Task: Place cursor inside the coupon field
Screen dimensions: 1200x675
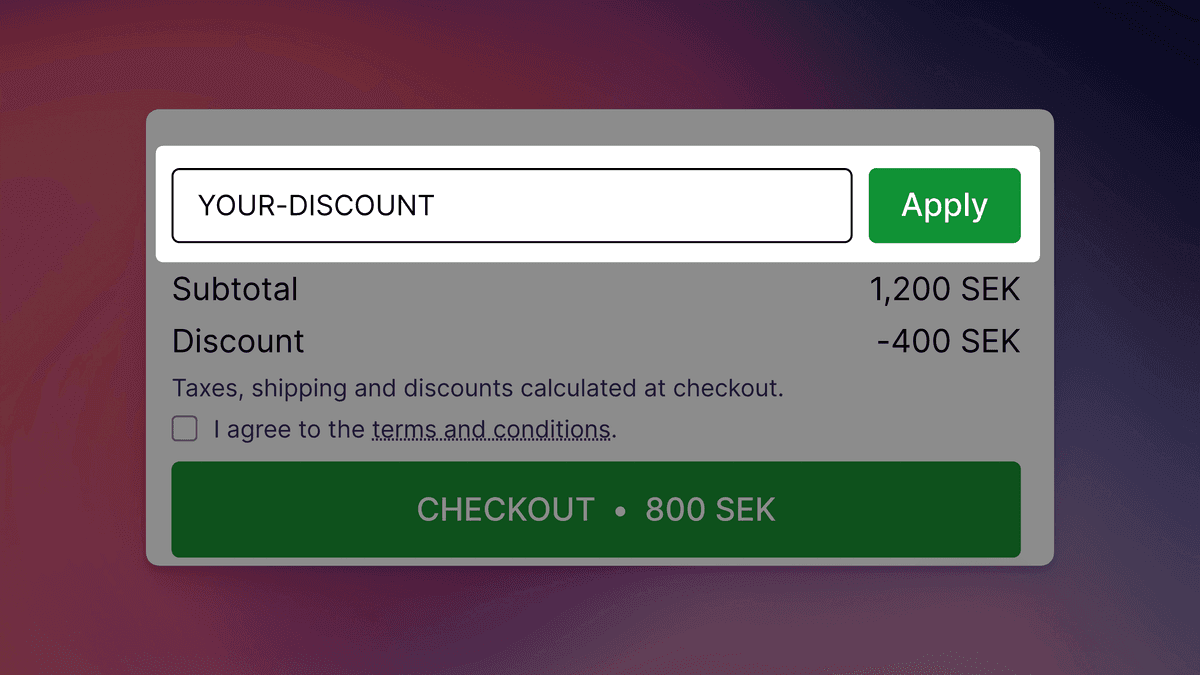Action: tap(512, 205)
